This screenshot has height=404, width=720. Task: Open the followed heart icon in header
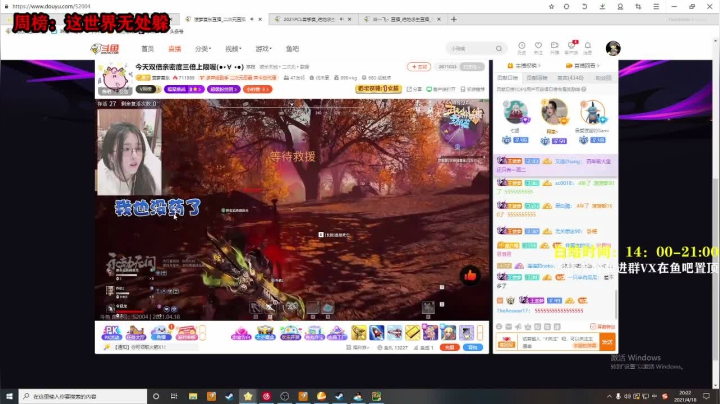click(538, 47)
